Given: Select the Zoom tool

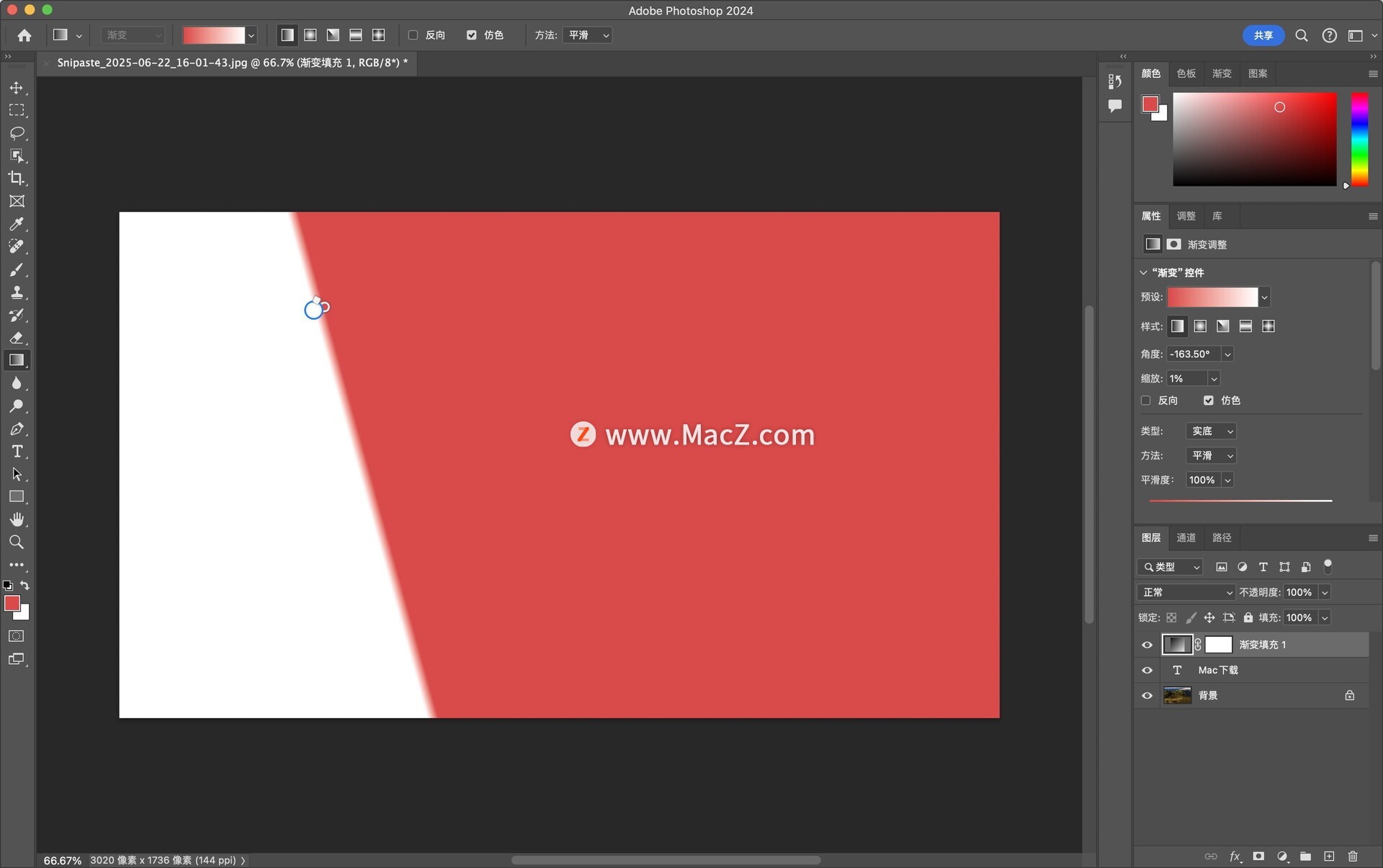Looking at the screenshot, I should click(x=17, y=542).
